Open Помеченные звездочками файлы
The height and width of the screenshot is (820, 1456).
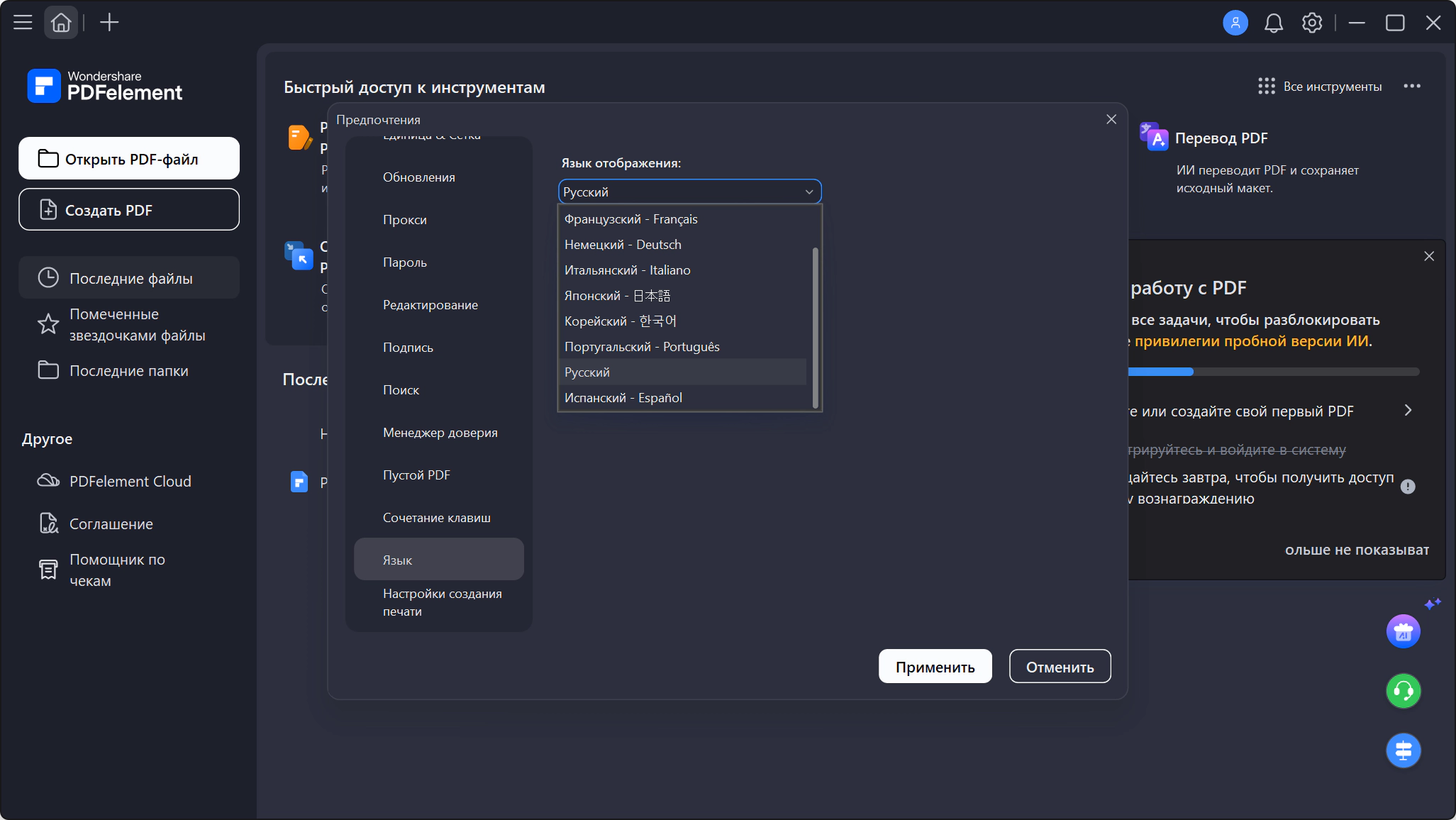tap(129, 324)
